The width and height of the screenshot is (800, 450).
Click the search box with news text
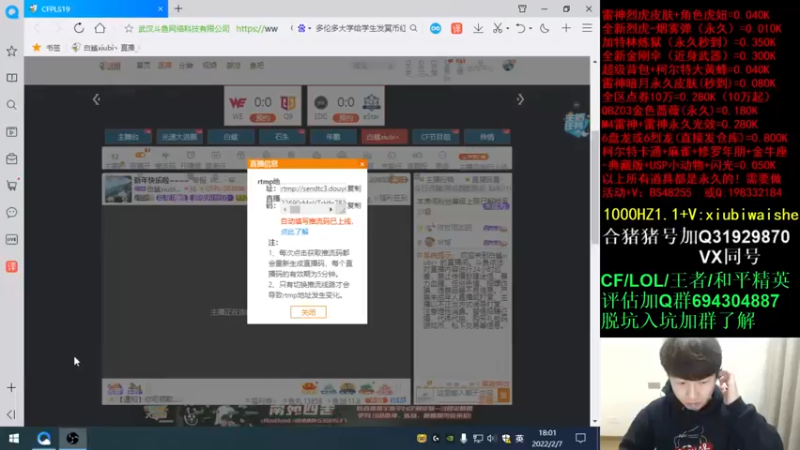point(360,29)
